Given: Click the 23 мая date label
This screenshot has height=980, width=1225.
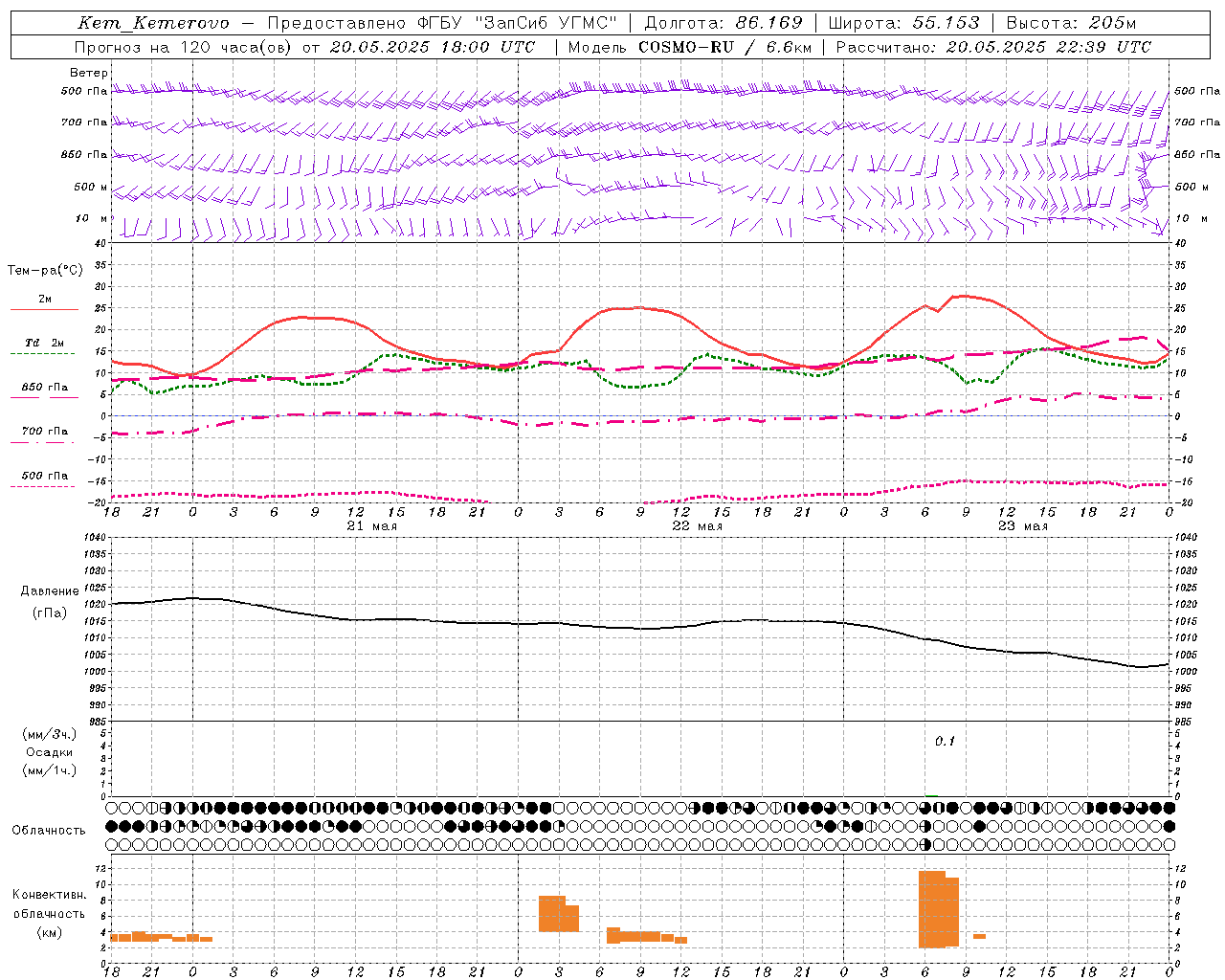Looking at the screenshot, I should click(1023, 526).
